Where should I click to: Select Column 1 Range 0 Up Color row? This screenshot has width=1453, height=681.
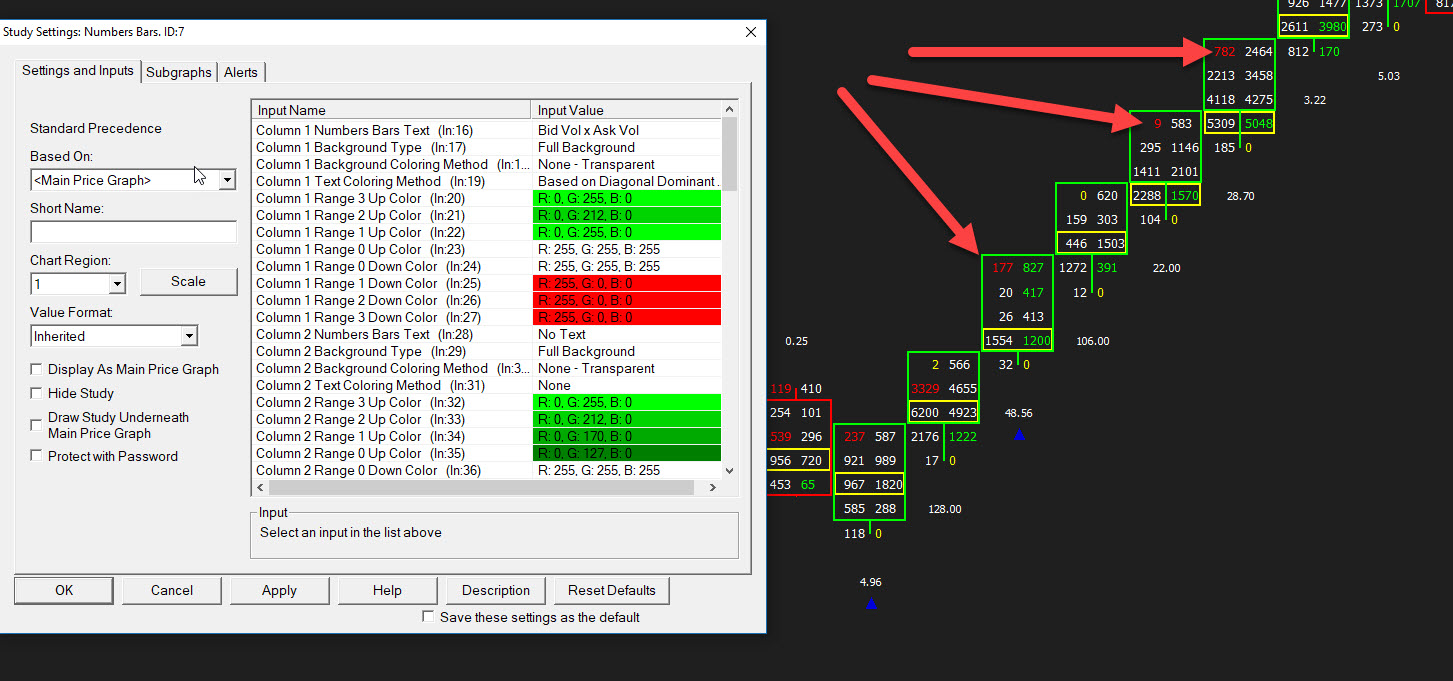tap(487, 249)
